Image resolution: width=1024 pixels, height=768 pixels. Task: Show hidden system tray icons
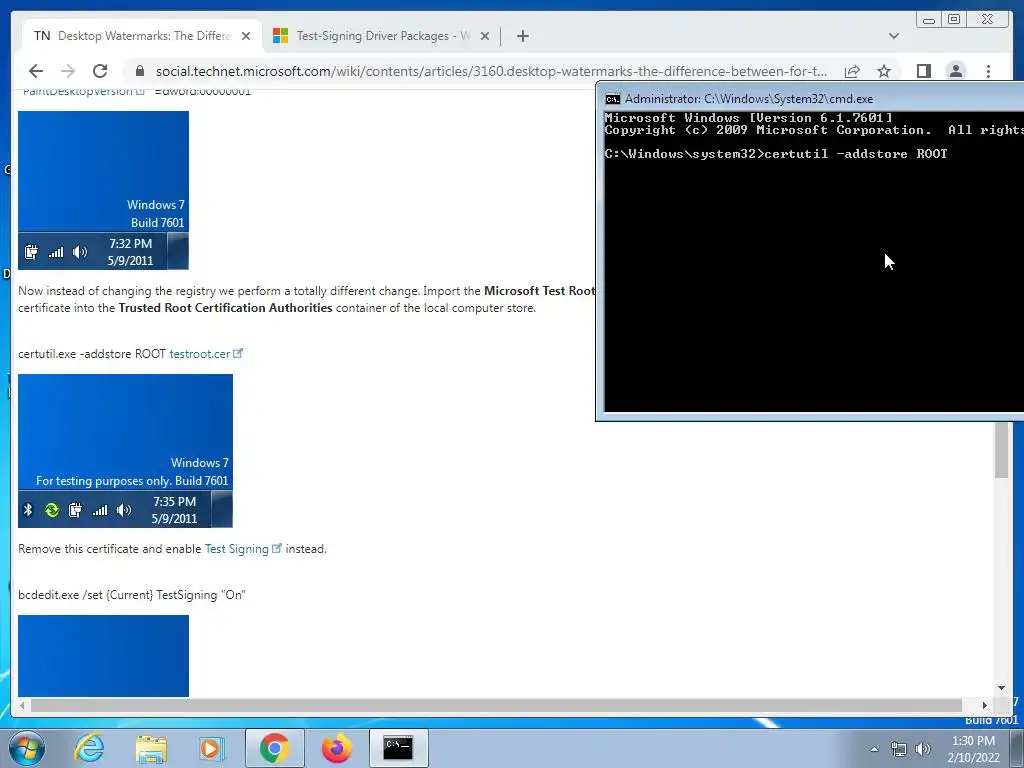[x=874, y=749]
